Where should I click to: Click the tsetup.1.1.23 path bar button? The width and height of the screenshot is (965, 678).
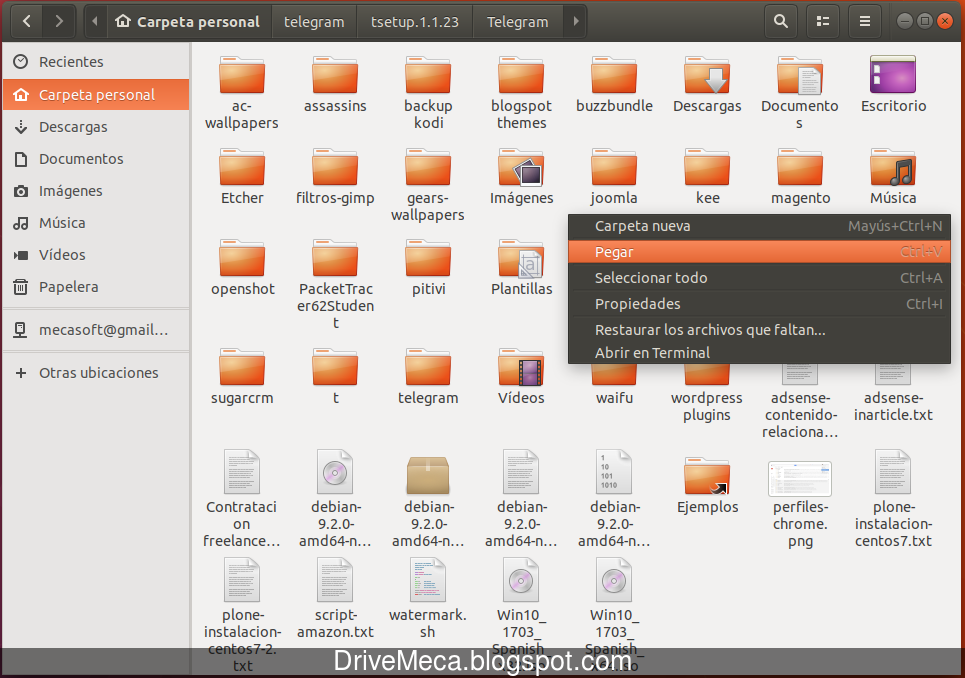point(415,22)
